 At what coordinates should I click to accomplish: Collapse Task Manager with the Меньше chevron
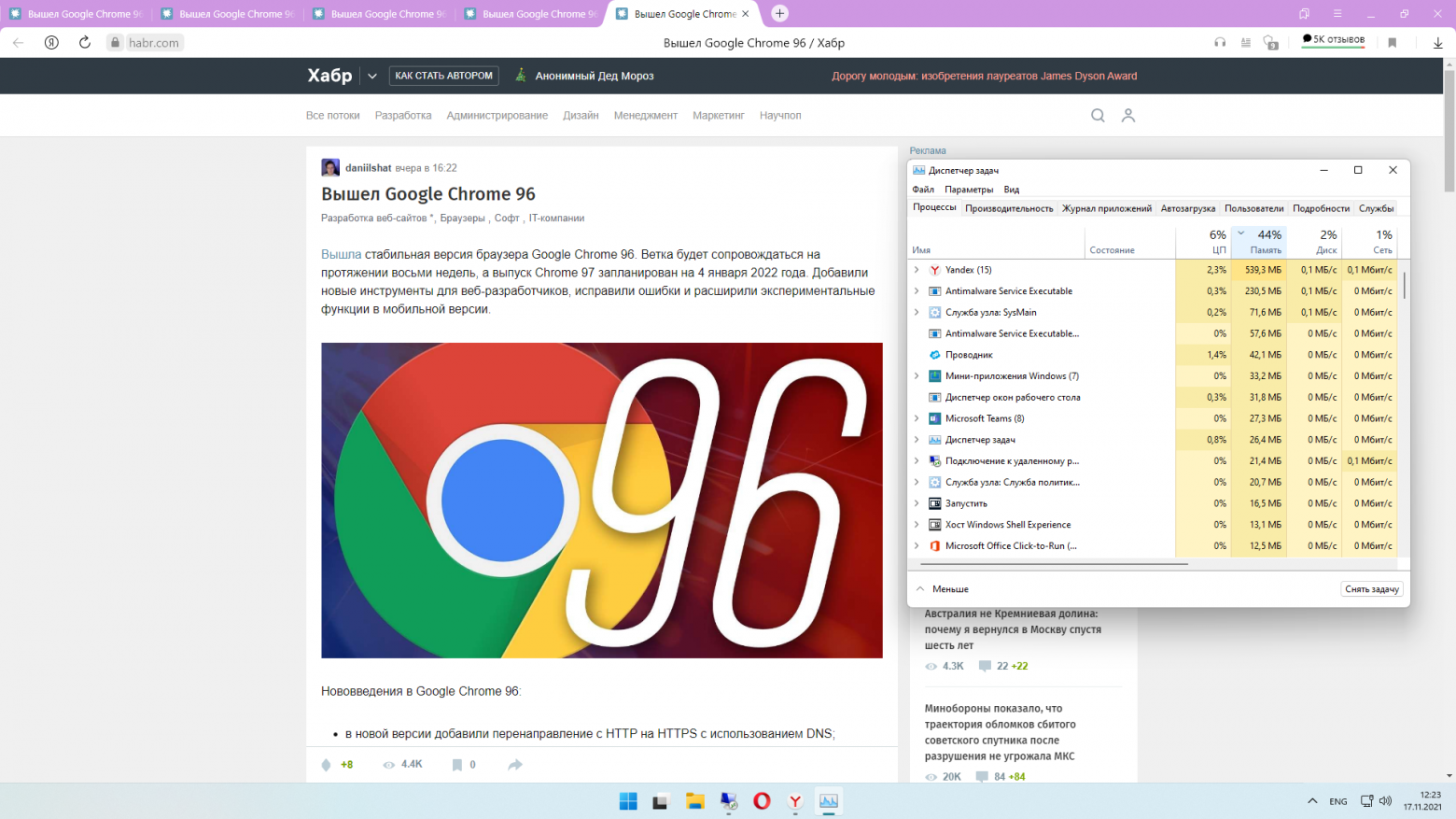pyautogui.click(x=920, y=589)
